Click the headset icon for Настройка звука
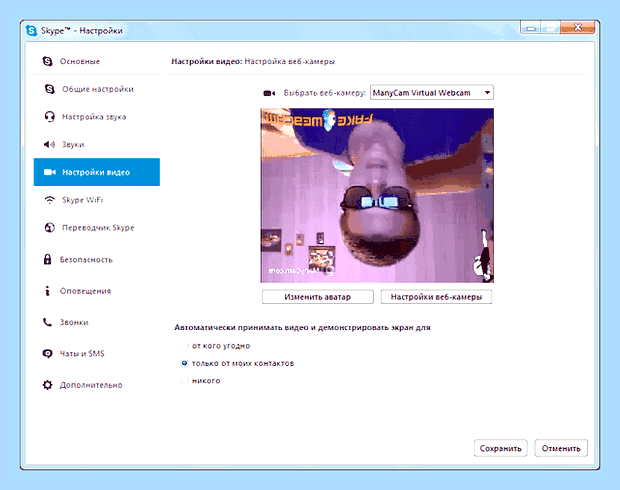620x490 pixels. [49, 117]
